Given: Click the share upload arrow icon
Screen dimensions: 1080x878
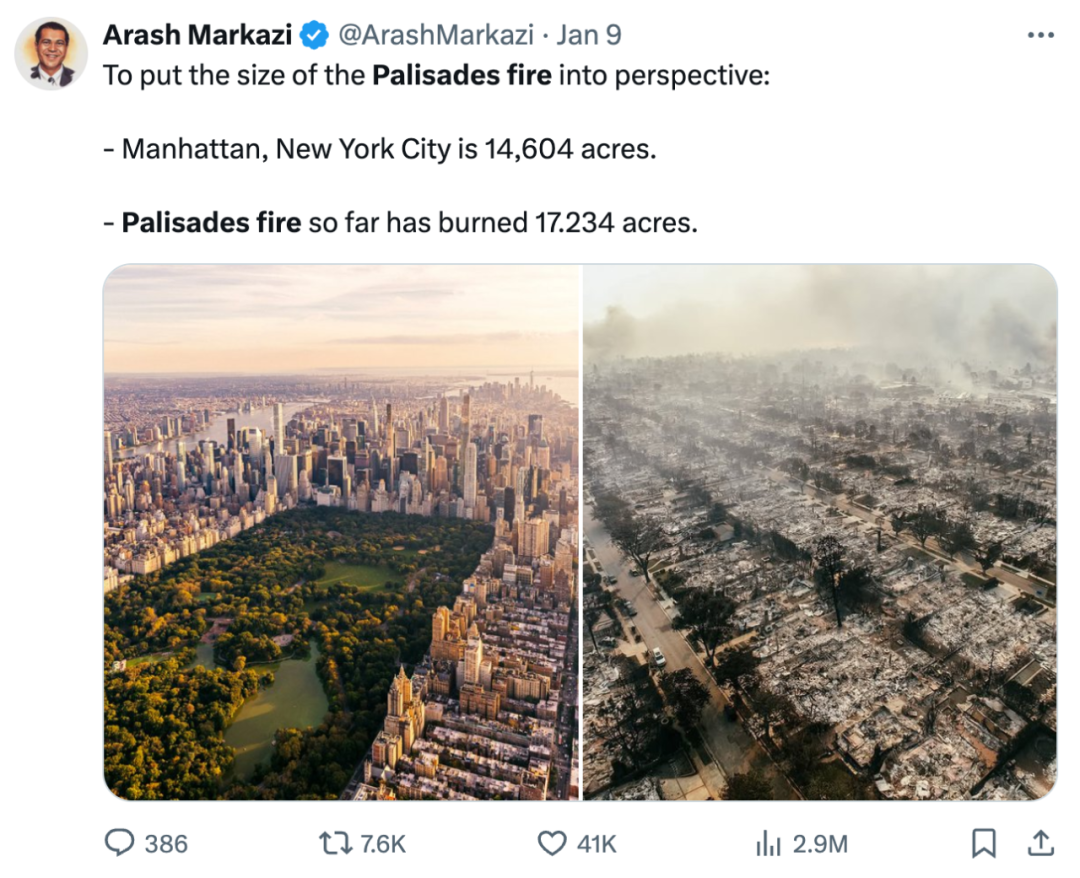Looking at the screenshot, I should point(1041,843).
